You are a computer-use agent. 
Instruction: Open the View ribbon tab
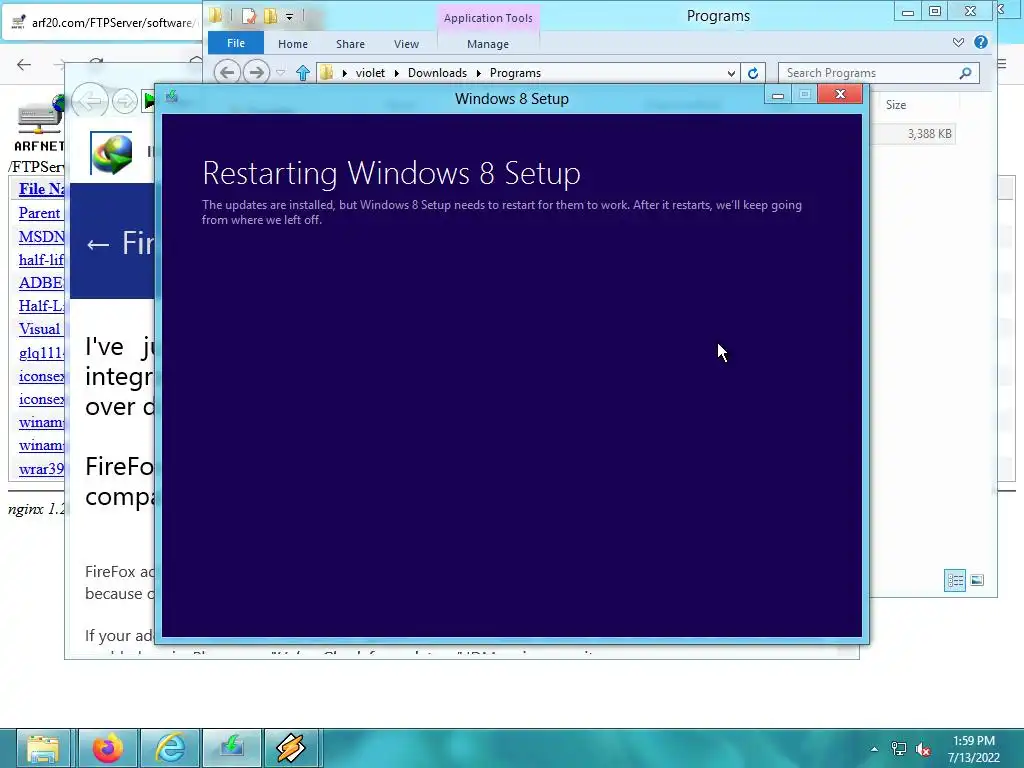[x=406, y=44]
